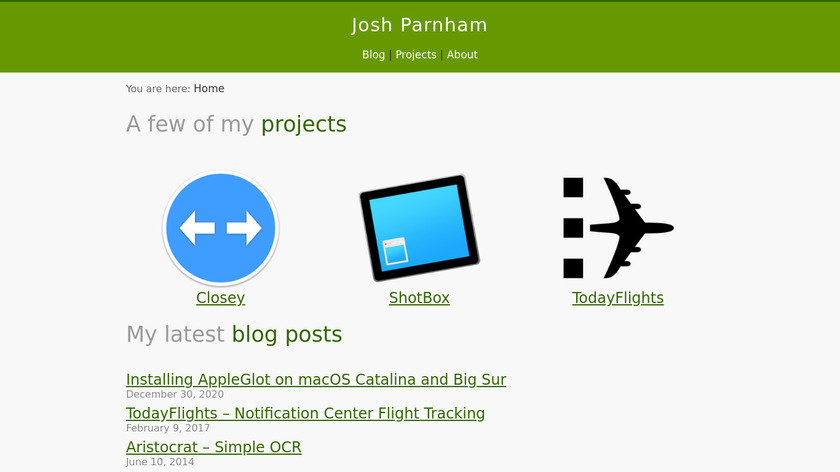Visit the TodayFlights project text link

(618, 298)
